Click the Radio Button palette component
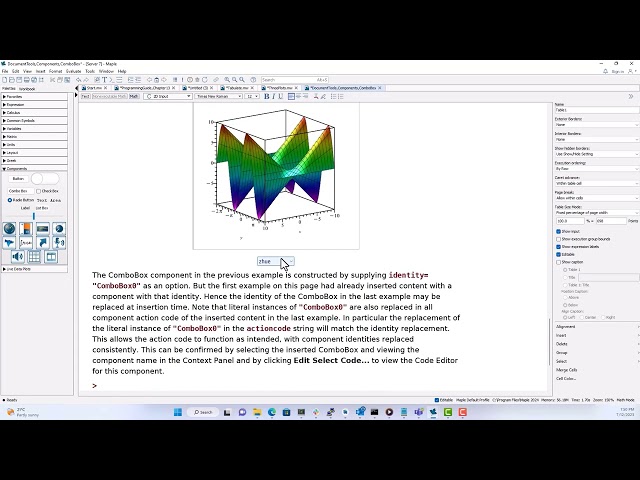This screenshot has width=640, height=480. click(x=21, y=200)
